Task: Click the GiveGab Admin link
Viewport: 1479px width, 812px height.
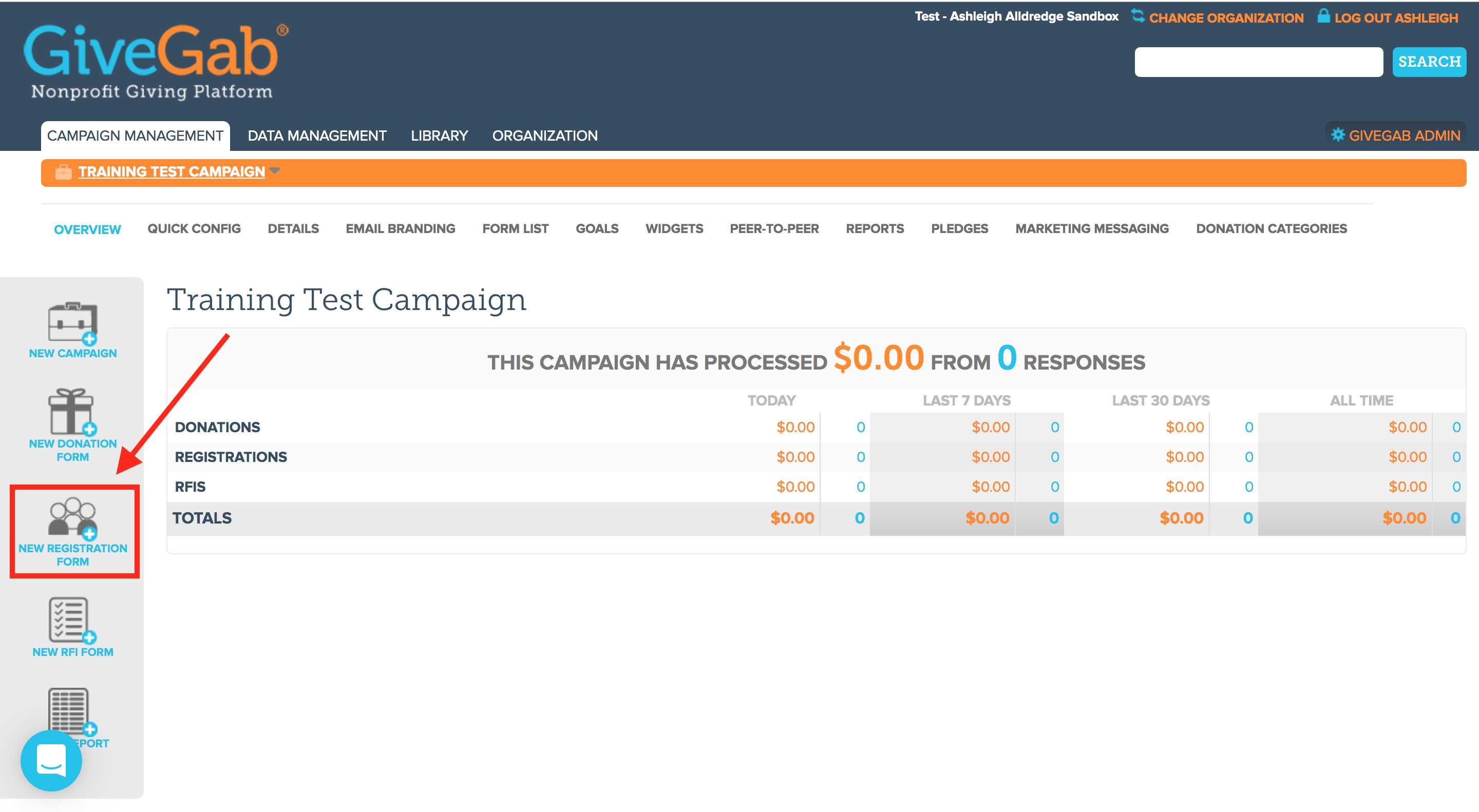Action: [x=1405, y=136]
